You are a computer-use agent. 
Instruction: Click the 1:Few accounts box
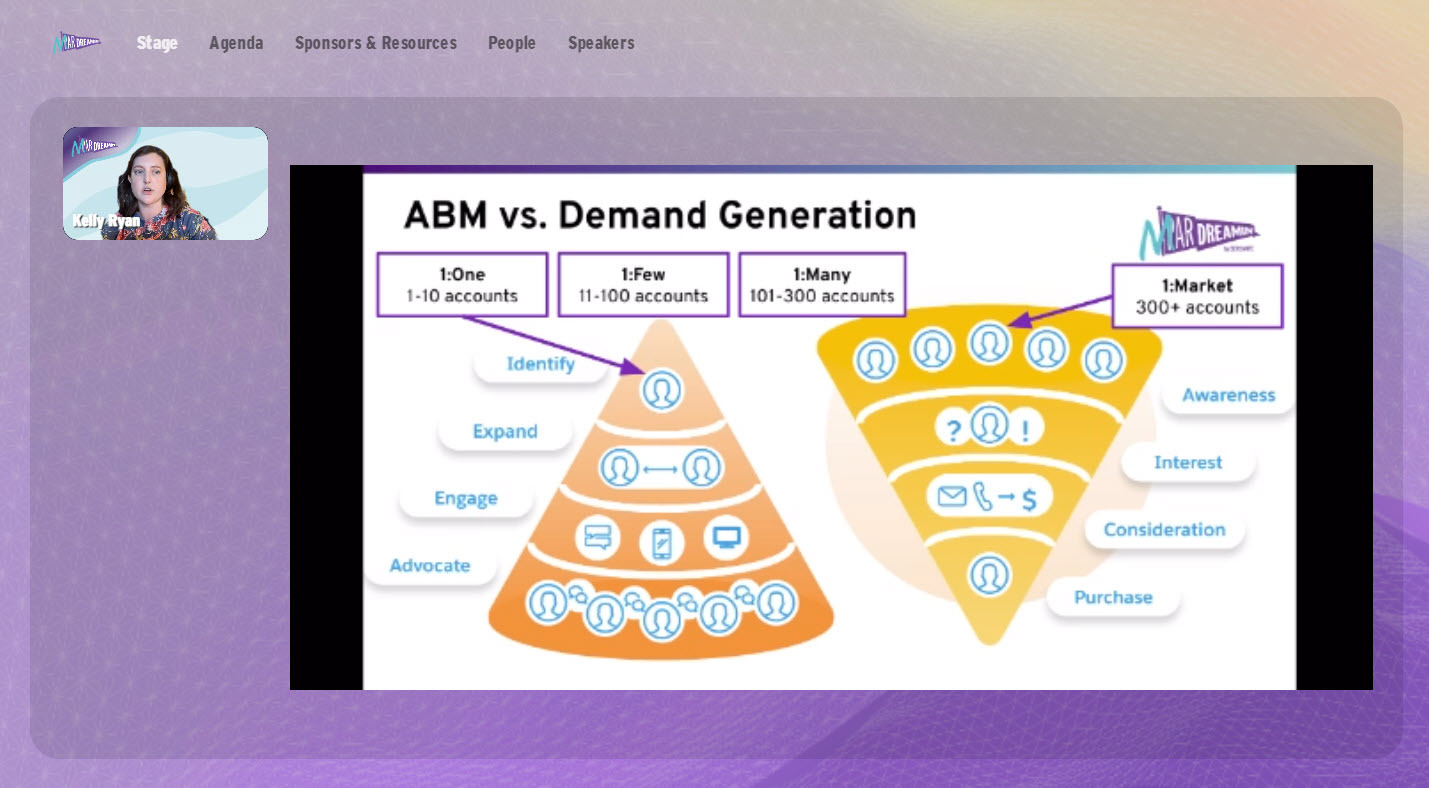click(643, 285)
